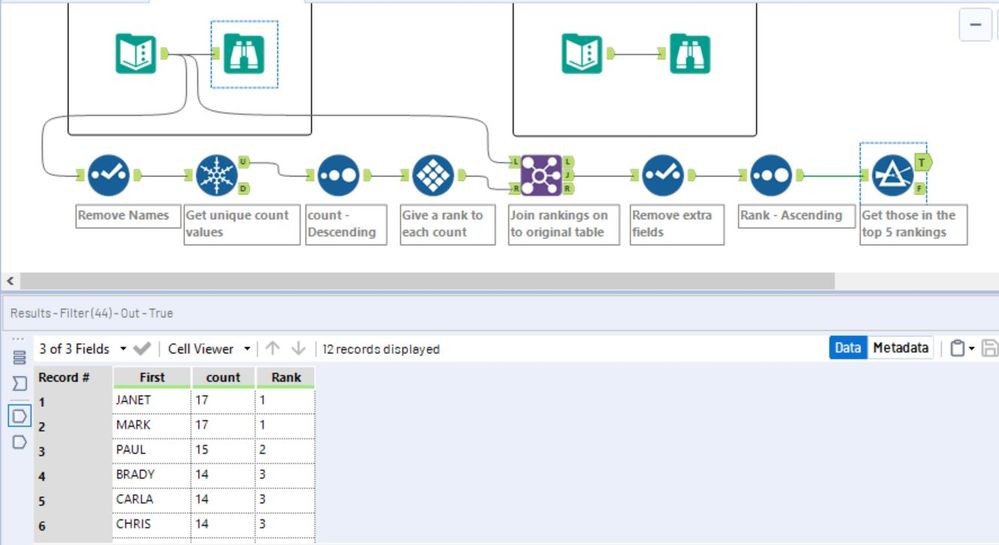The image size is (999, 545).
Task: Expand the '3 of 3 Fields' dropdown
Action: click(x=123, y=349)
